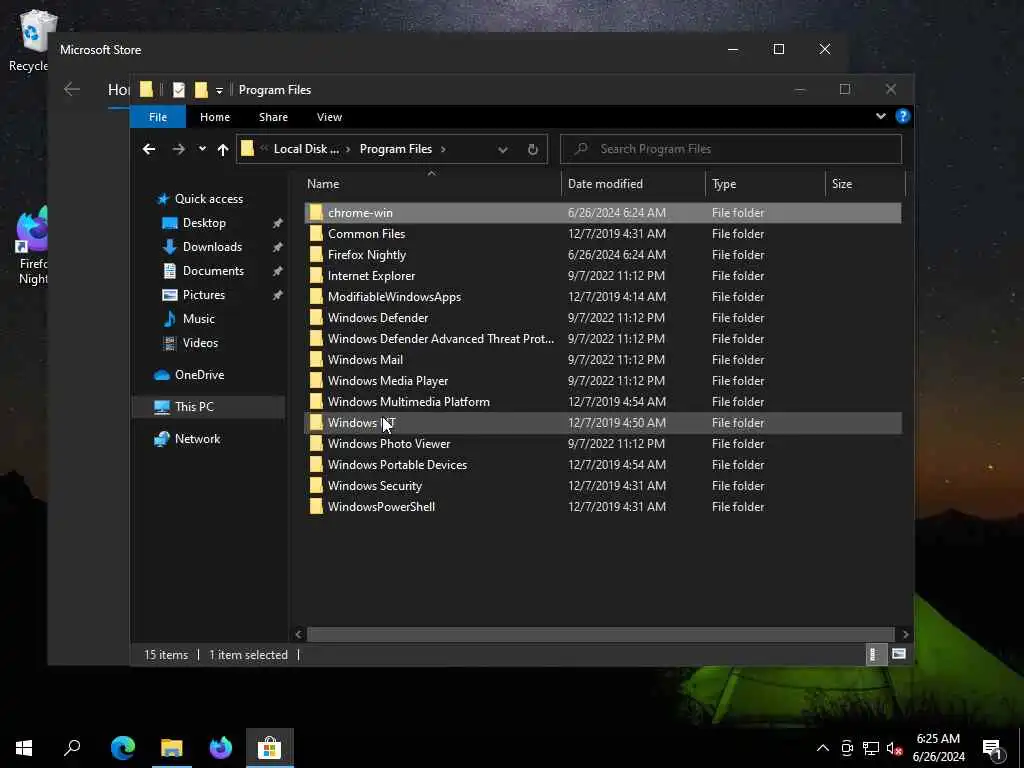Expand the ribbon with chevron

[x=880, y=116]
